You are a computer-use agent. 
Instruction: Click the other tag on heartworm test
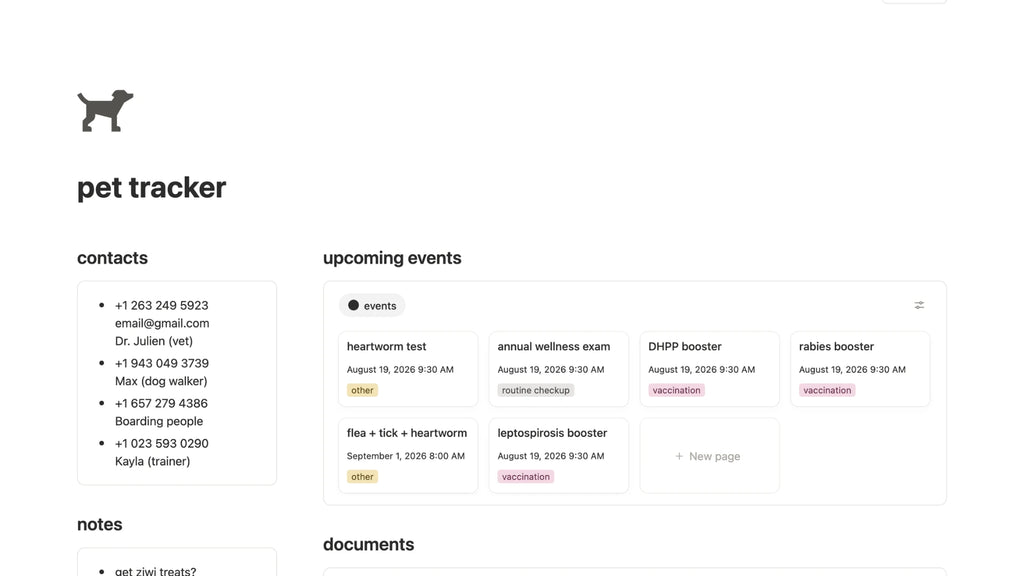tap(362, 390)
